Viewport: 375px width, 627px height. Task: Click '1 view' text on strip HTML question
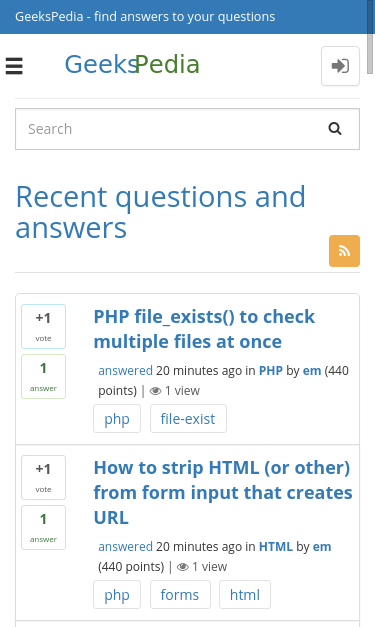tap(209, 567)
